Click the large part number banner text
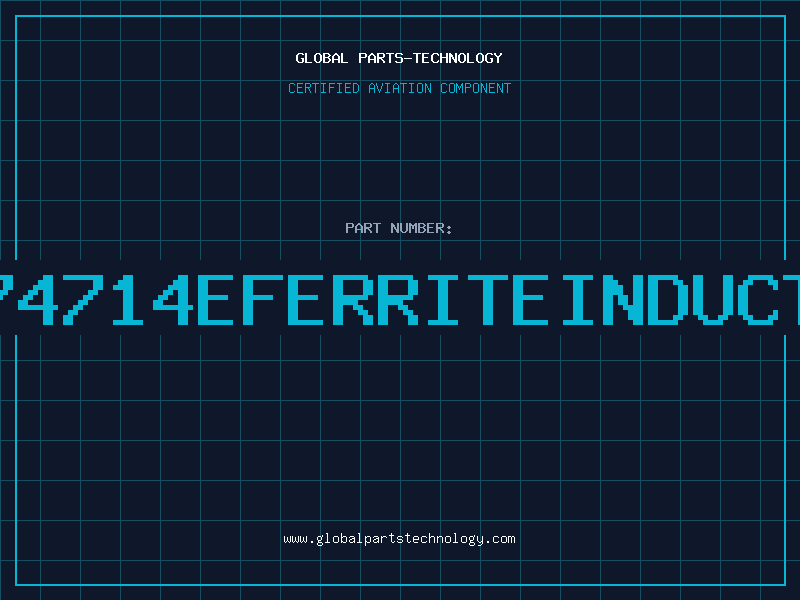 click(x=400, y=299)
